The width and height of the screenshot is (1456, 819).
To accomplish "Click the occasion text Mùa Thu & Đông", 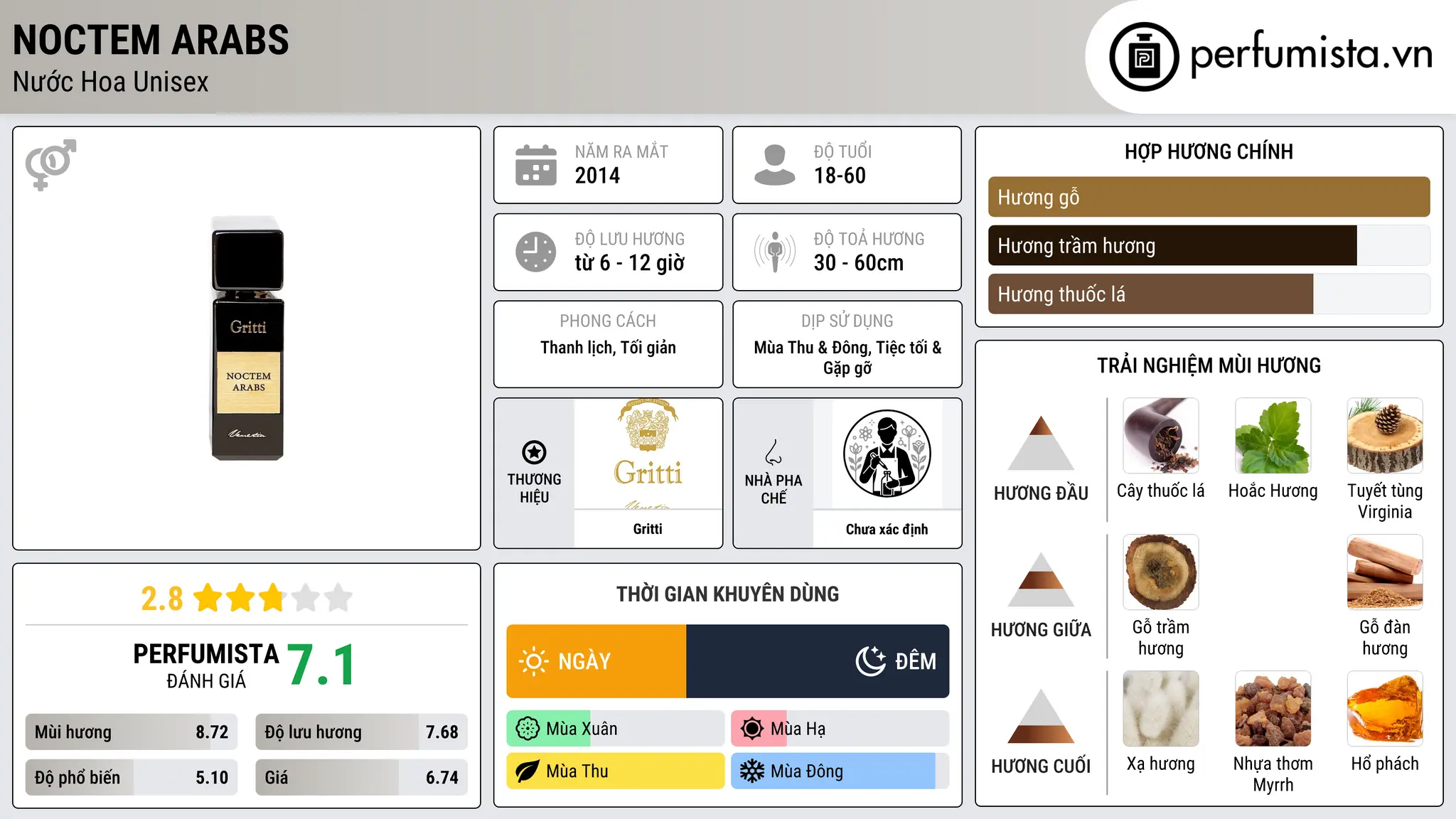I will coord(812,348).
